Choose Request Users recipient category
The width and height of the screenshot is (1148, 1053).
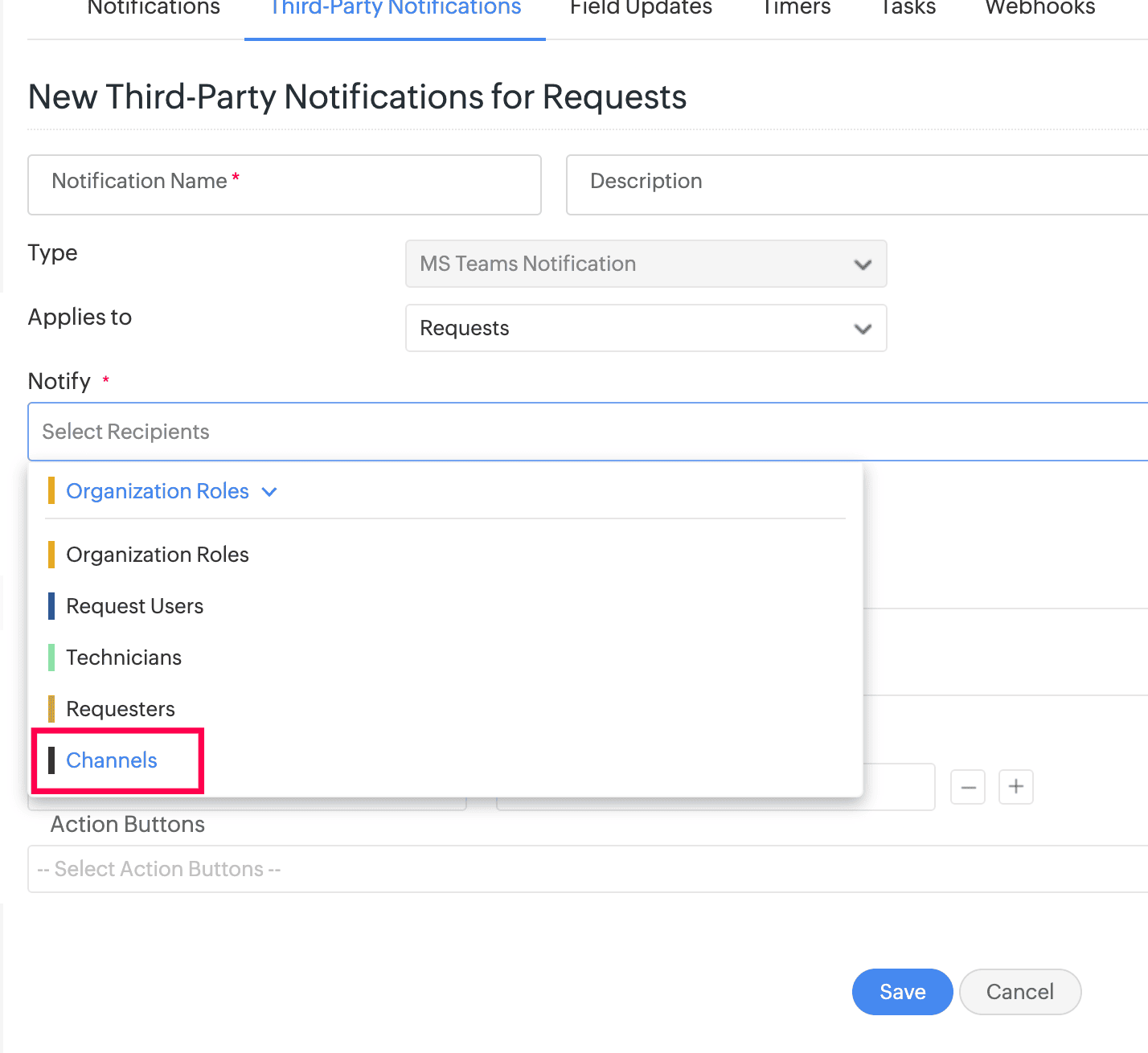tap(134, 606)
